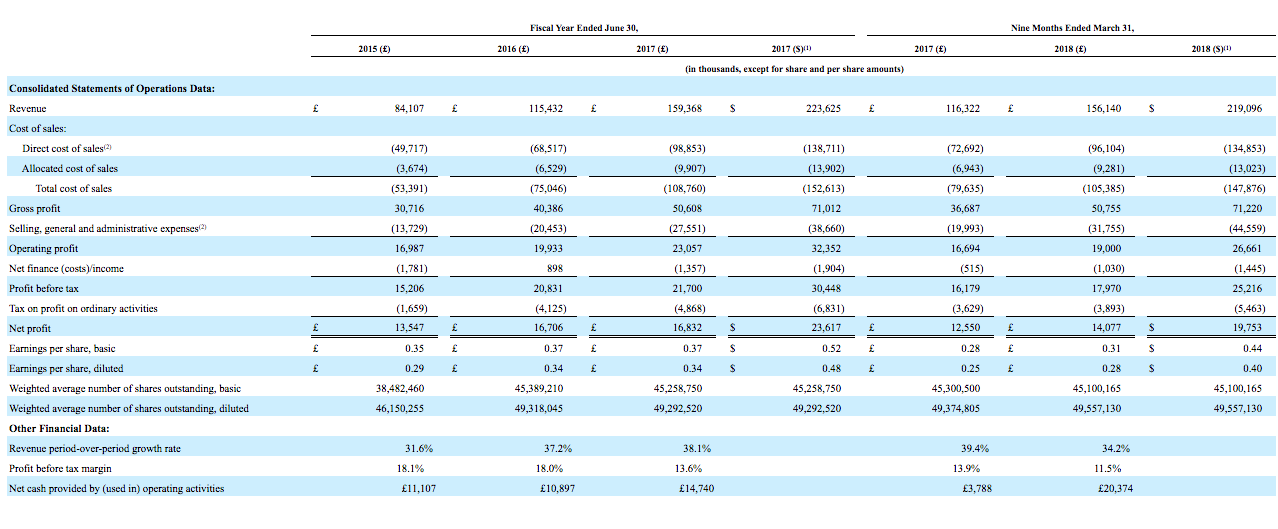
Task: Click the 'Earnings per share, basic' label
Action: [63, 348]
